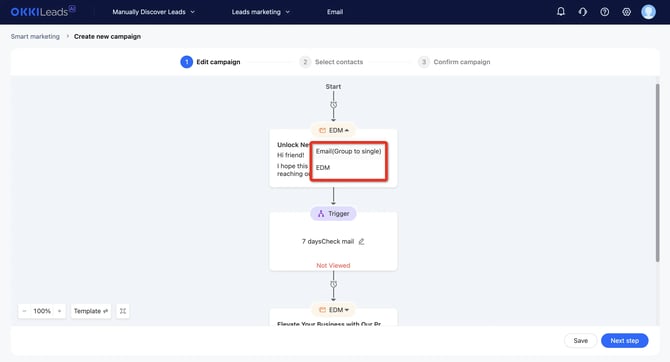Image resolution: width=670 pixels, height=362 pixels.
Task: Click the Next step button
Action: click(x=624, y=341)
